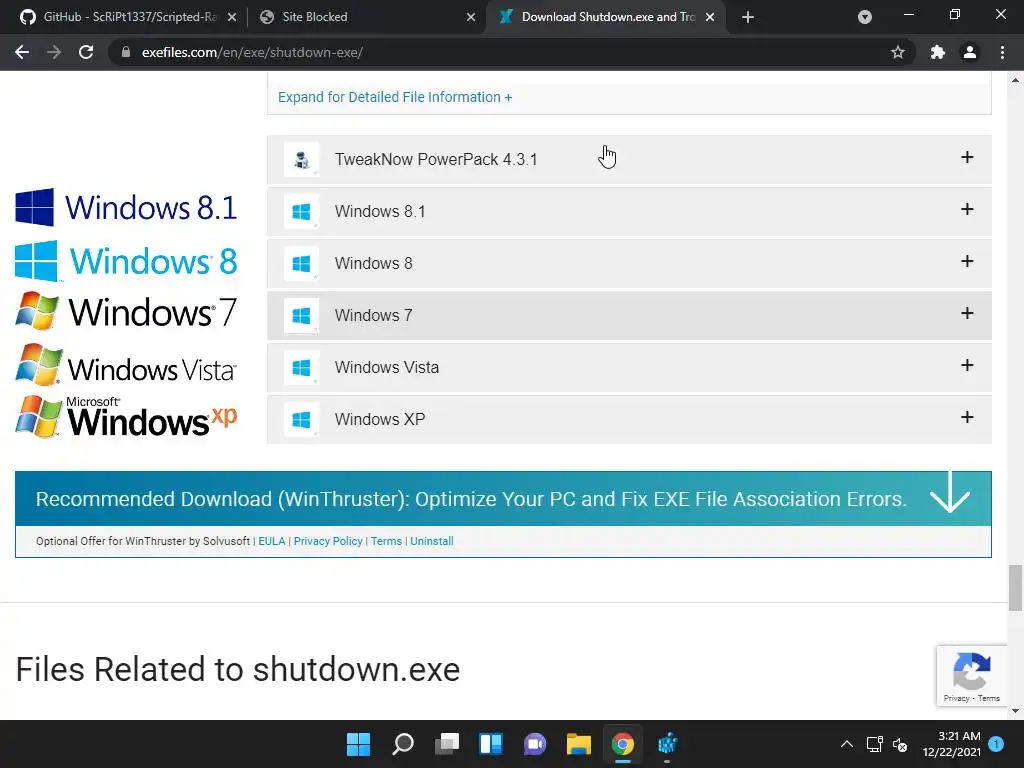Close the Download Shutdown.exe tab
The height and width of the screenshot is (768, 1024).
tap(710, 17)
